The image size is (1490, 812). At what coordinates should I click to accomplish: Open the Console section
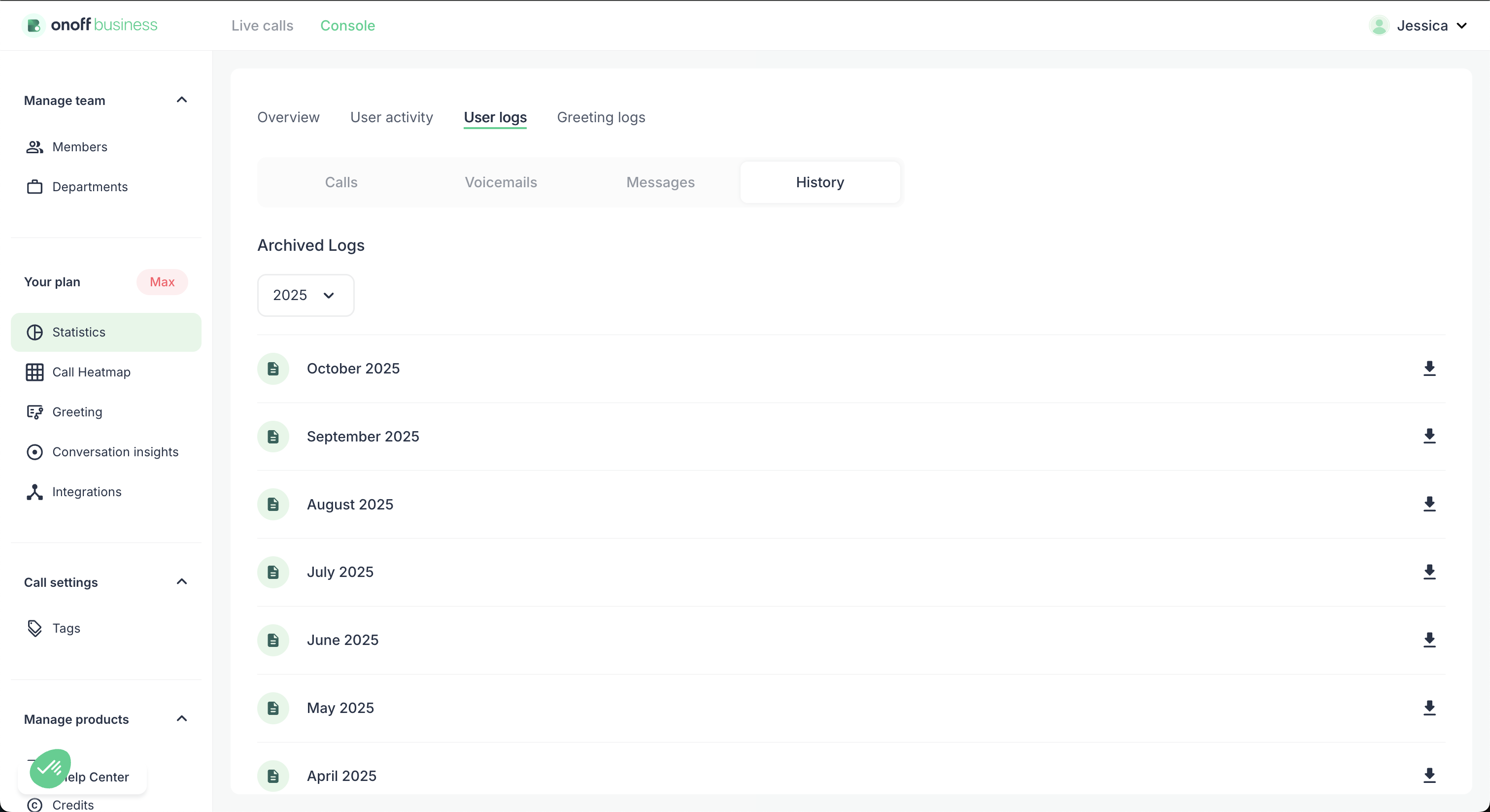point(348,26)
